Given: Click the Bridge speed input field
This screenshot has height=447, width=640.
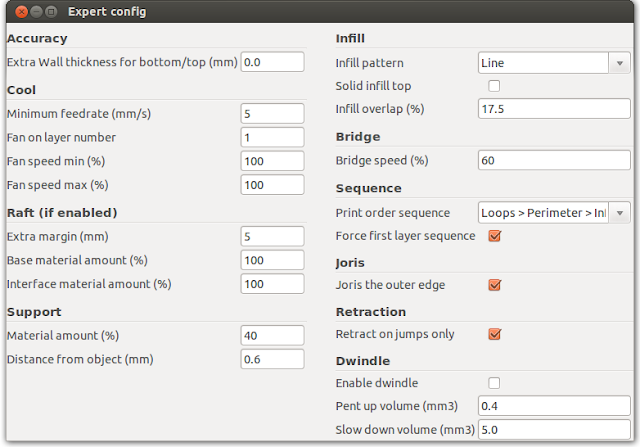Looking at the screenshot, I should (553, 160).
